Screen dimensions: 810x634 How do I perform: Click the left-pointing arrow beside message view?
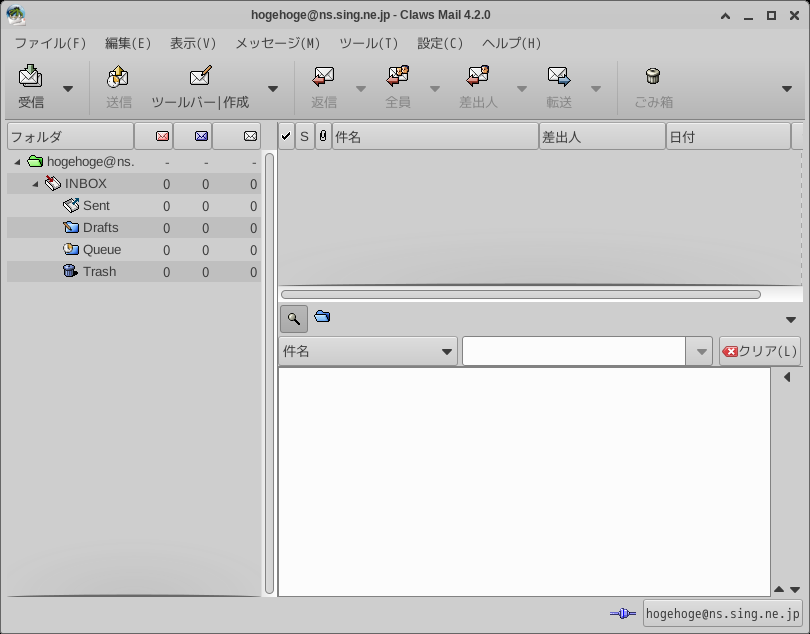click(787, 377)
